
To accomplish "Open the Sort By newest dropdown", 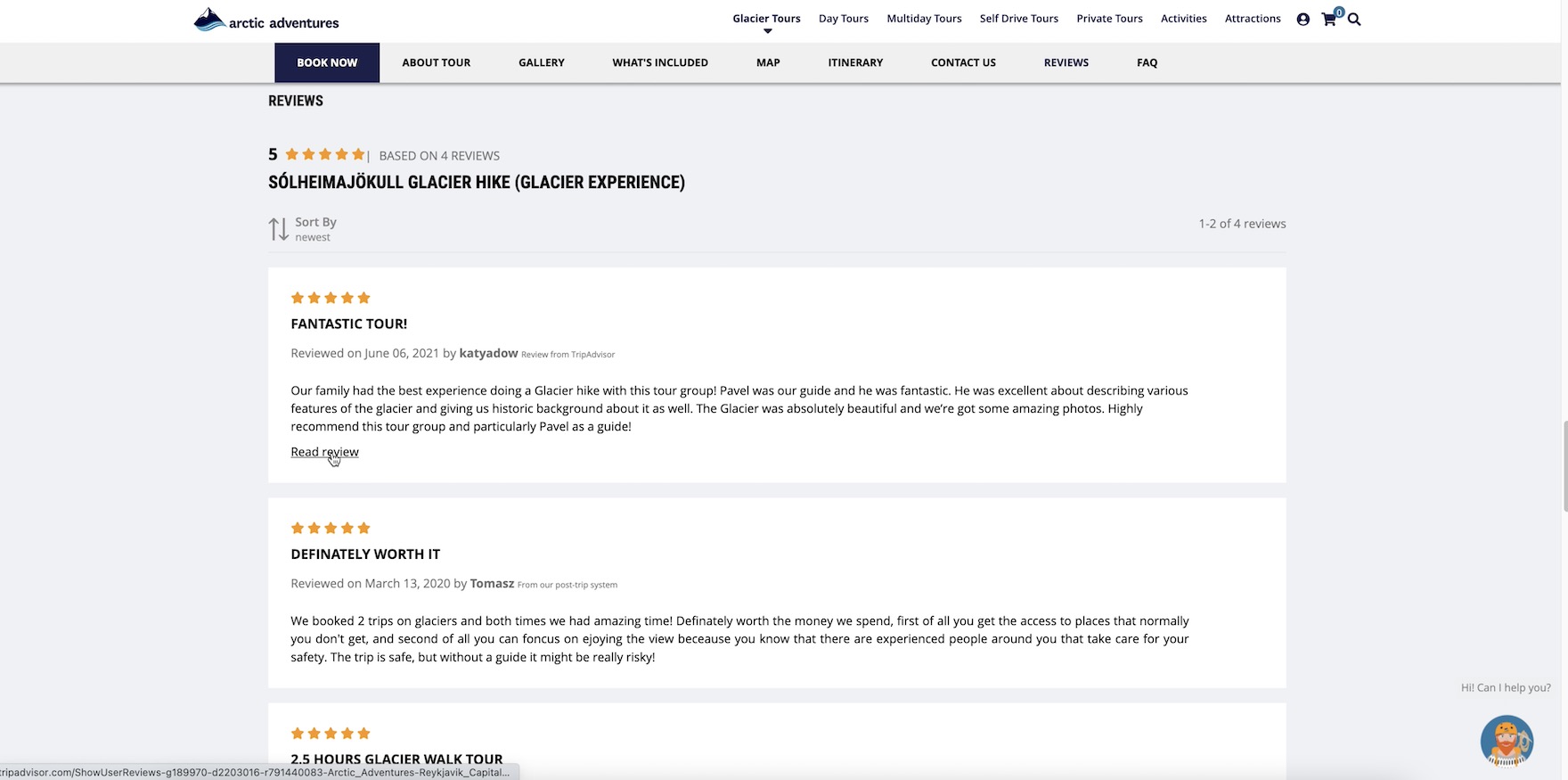I will 315,229.
